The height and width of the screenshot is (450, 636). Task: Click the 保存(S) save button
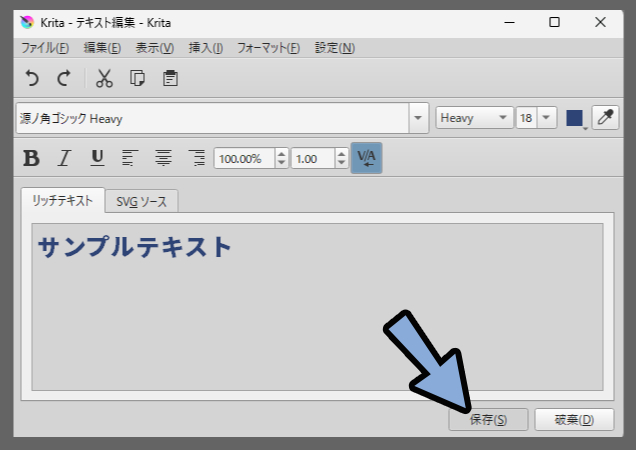489,420
